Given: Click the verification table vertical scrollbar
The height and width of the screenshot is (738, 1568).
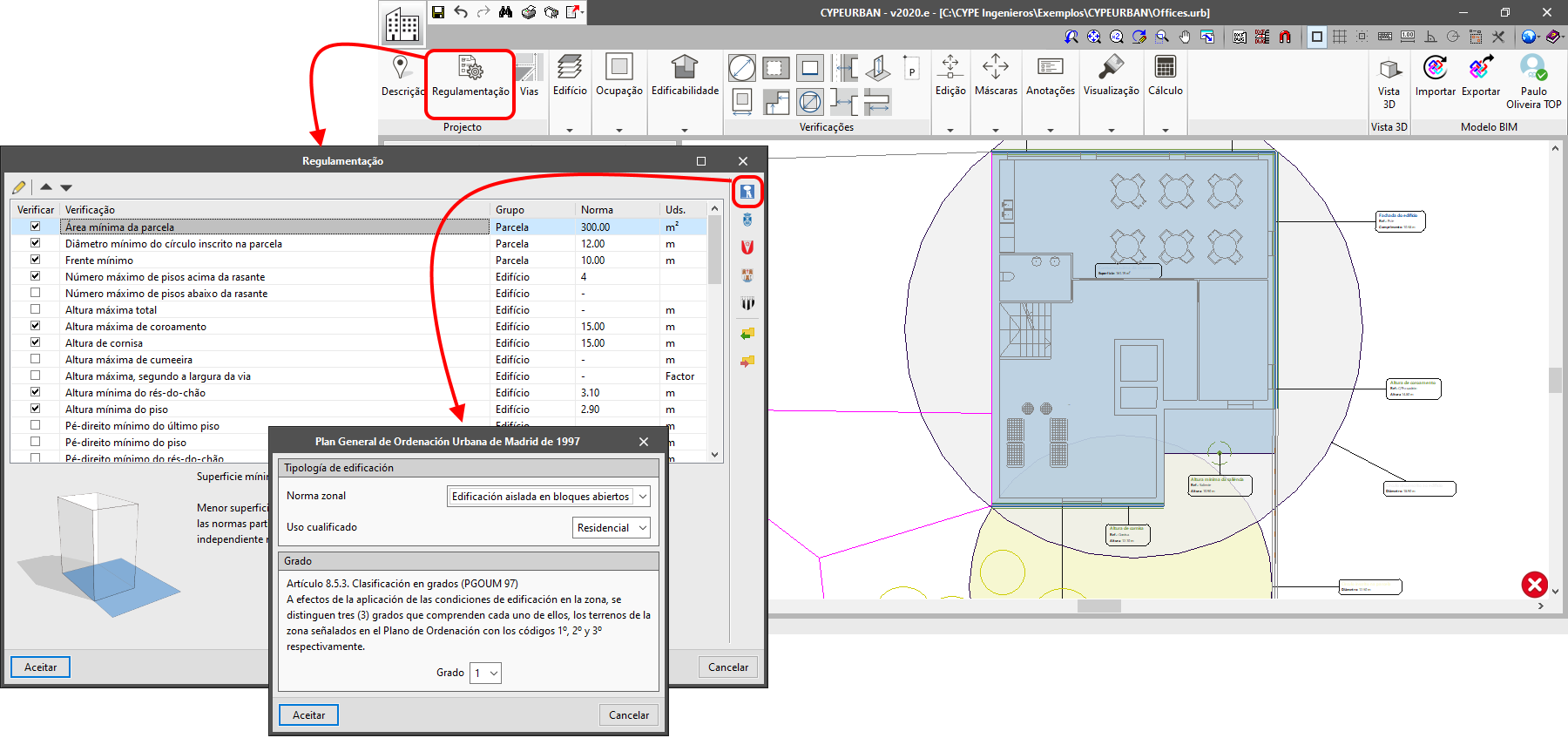Looking at the screenshot, I should tap(715, 250).
